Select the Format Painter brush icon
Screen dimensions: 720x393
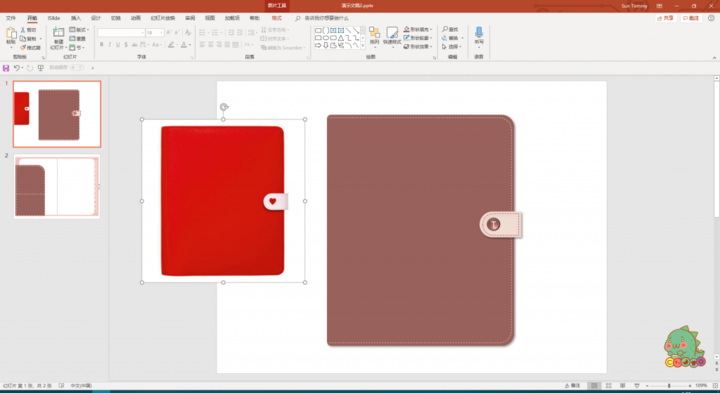click(x=22, y=48)
